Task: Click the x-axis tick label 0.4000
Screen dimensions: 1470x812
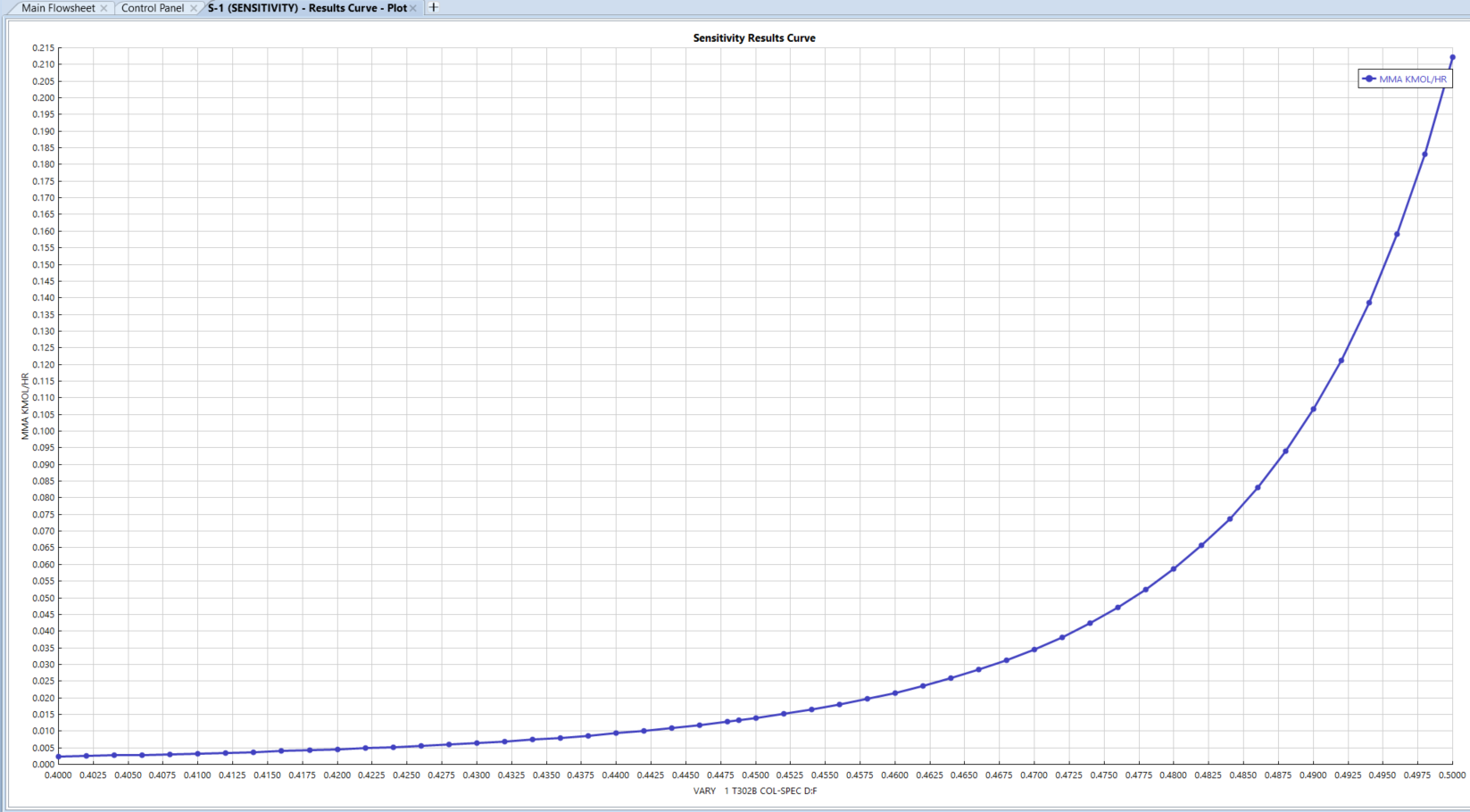Action: point(59,775)
